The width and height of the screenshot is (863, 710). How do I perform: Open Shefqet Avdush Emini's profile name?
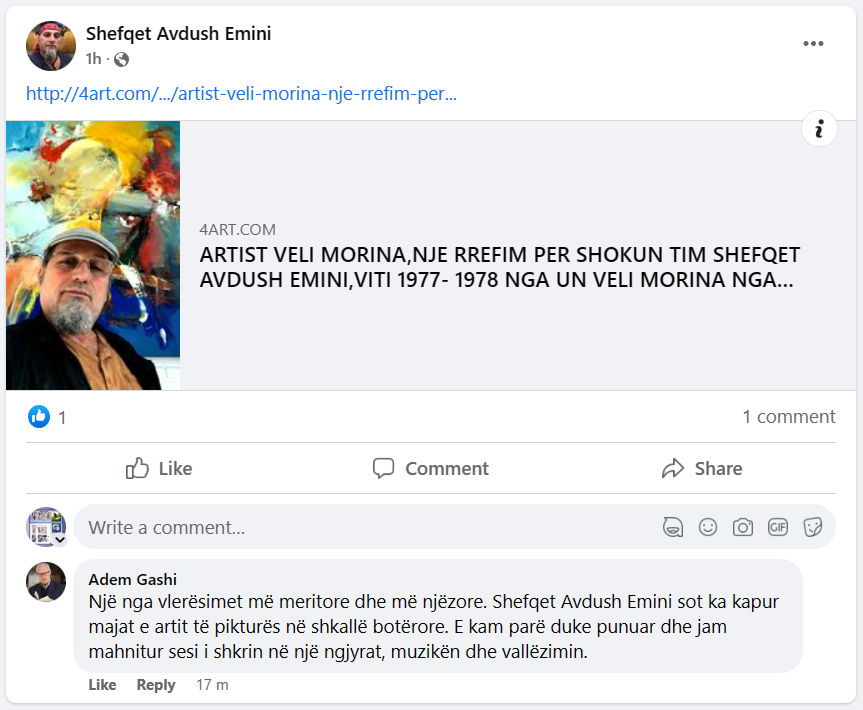(178, 34)
